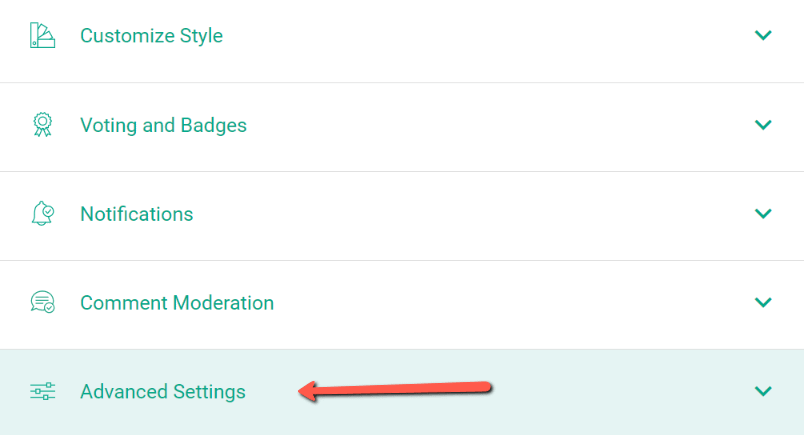Expand Voting and Badges chevron arrow
This screenshot has height=435, width=804.
tap(763, 125)
